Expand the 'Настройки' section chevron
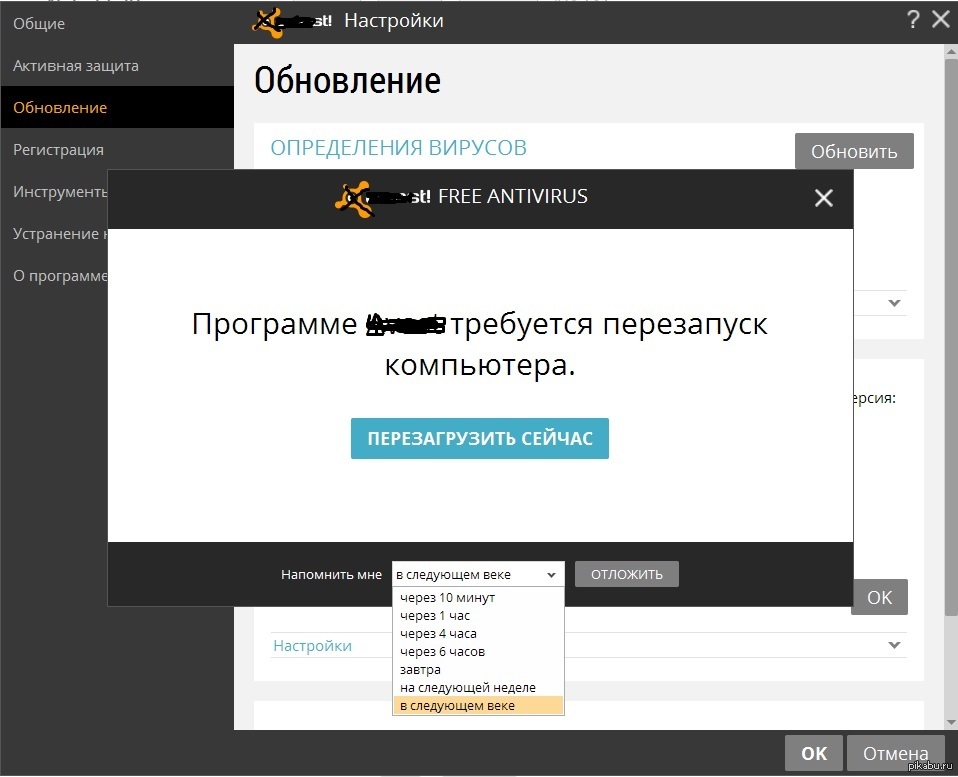The image size is (958, 777). coord(894,645)
